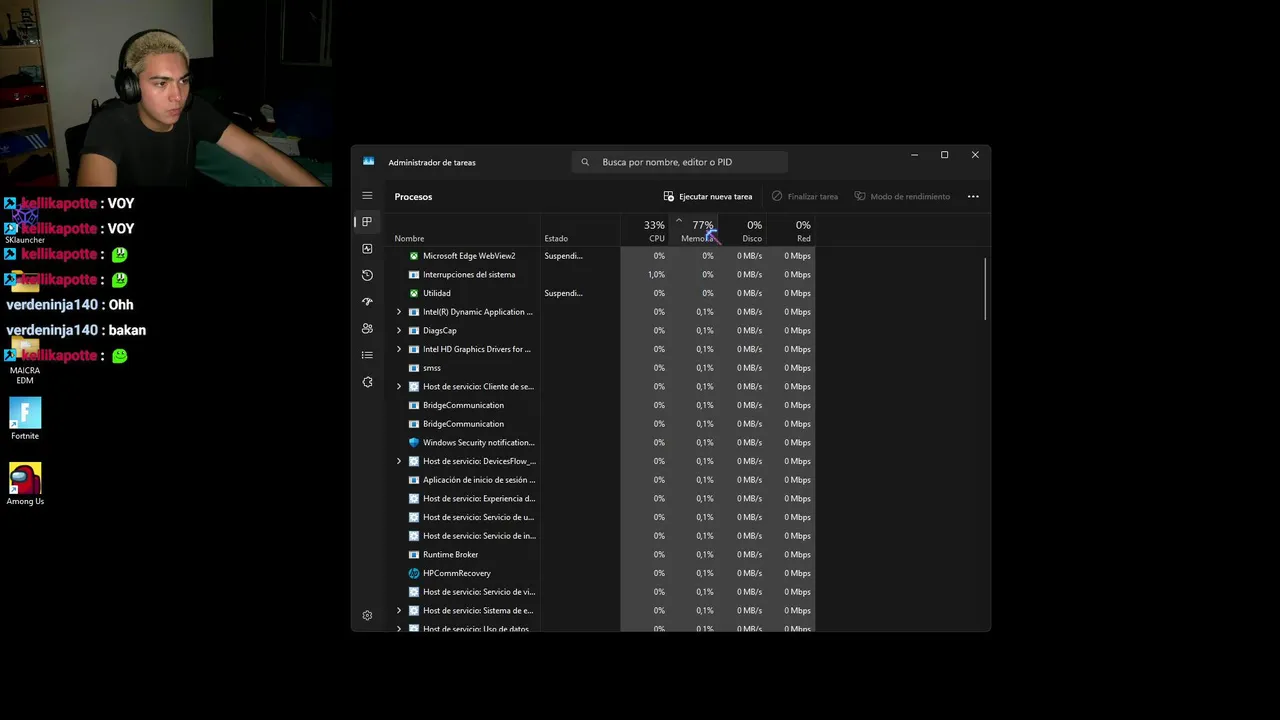Select 'Host de servicio: Experiencia d...' row
1280x720 pixels.
click(x=603, y=498)
